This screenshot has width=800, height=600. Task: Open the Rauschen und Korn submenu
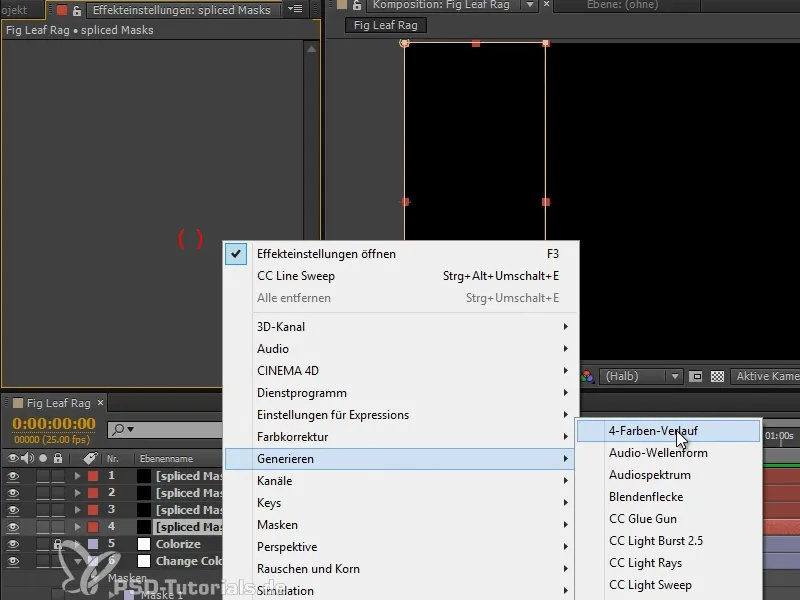click(x=402, y=568)
